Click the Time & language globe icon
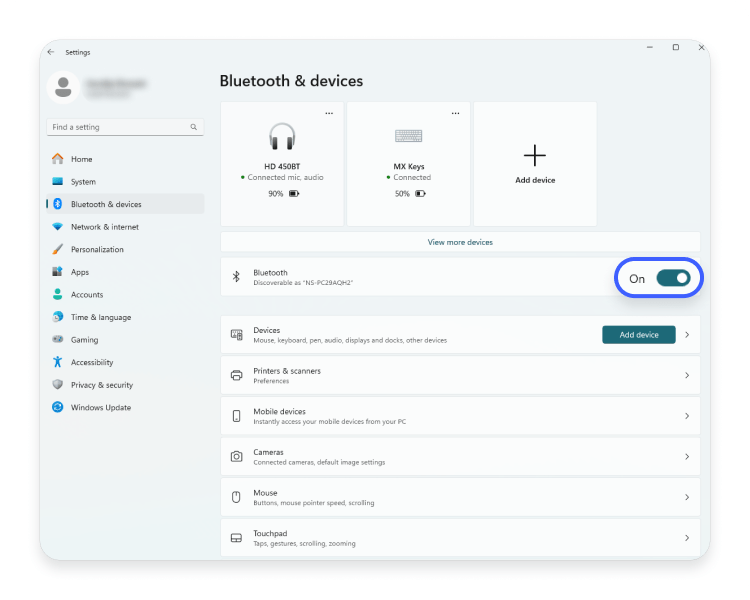This screenshot has width=750, height=600. pyautogui.click(x=57, y=316)
